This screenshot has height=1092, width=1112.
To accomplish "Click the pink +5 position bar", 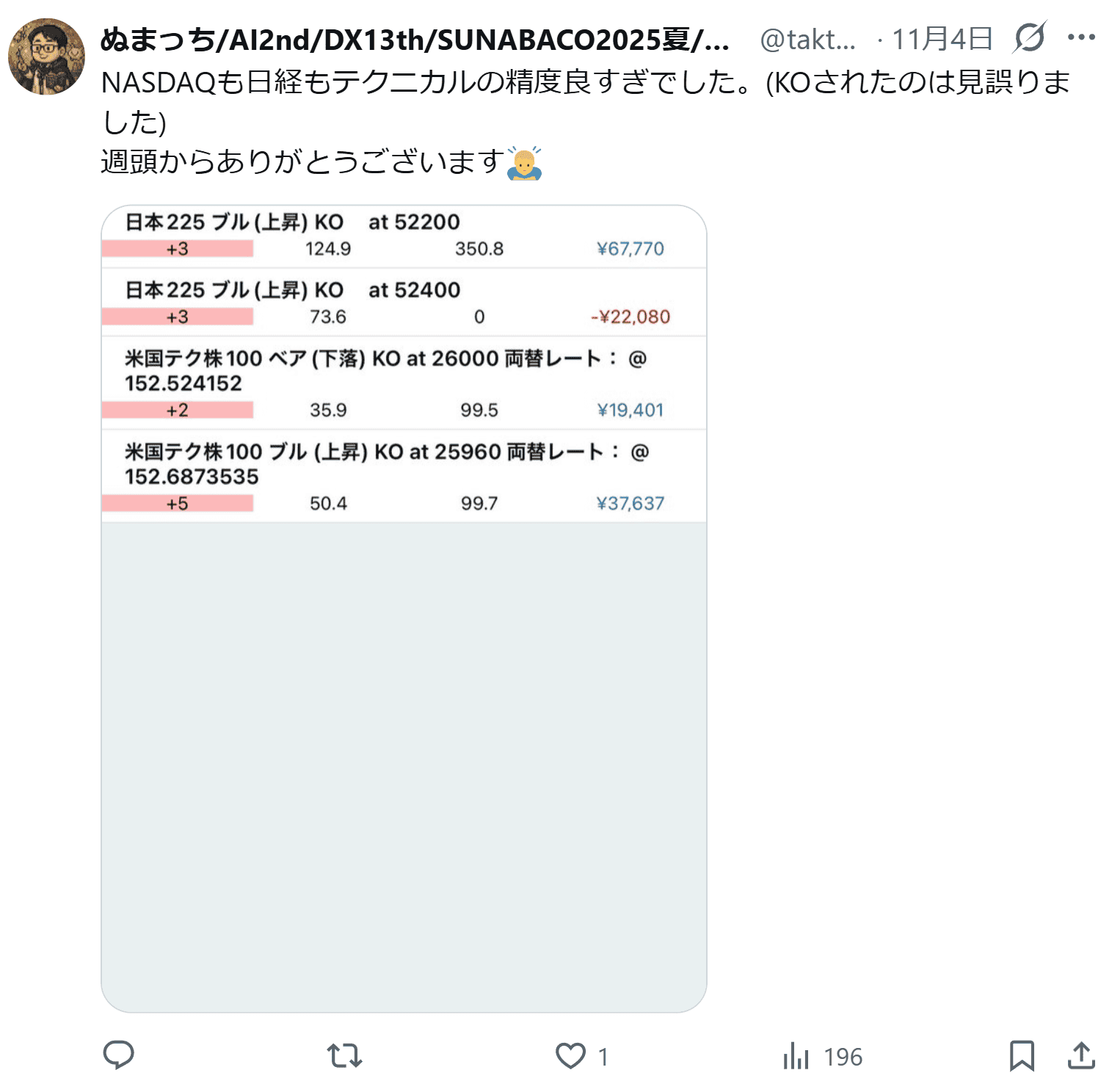I will pyautogui.click(x=178, y=503).
